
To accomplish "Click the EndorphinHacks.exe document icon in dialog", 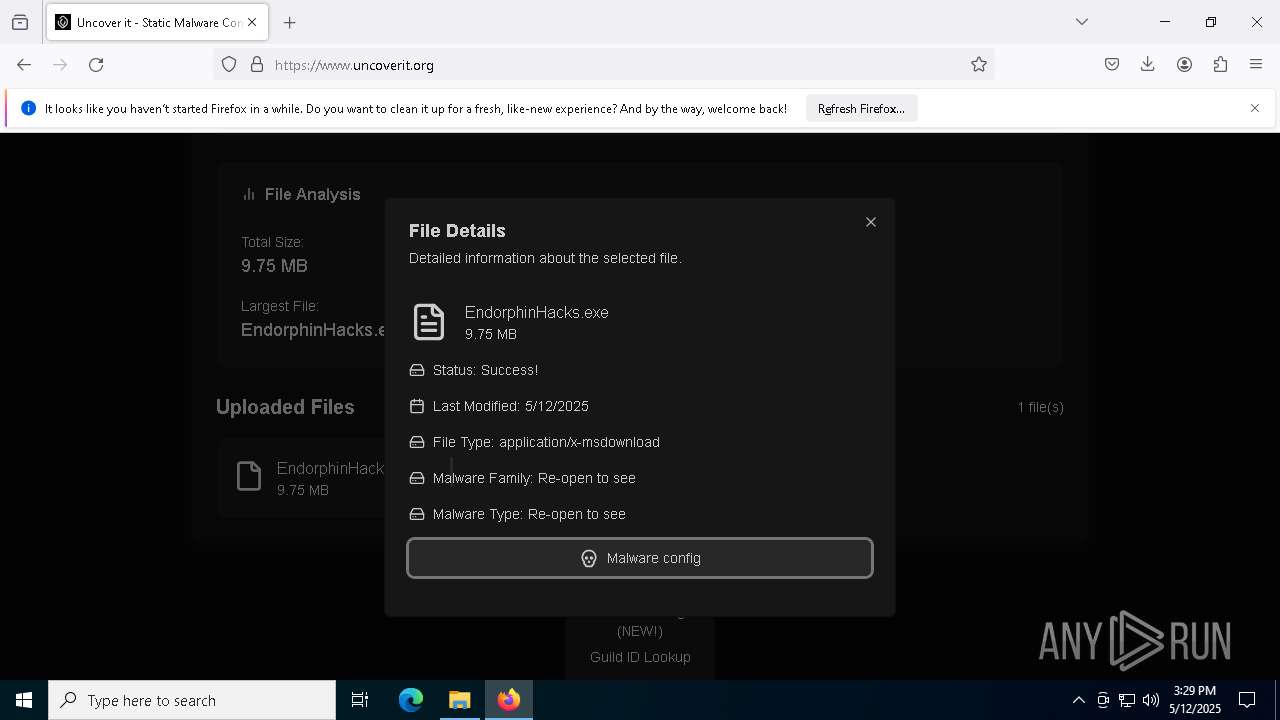I will click(x=429, y=322).
